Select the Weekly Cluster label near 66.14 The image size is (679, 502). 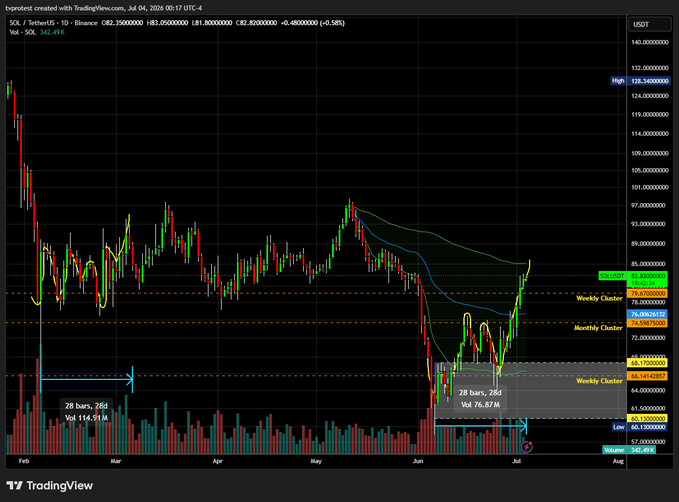tap(599, 381)
